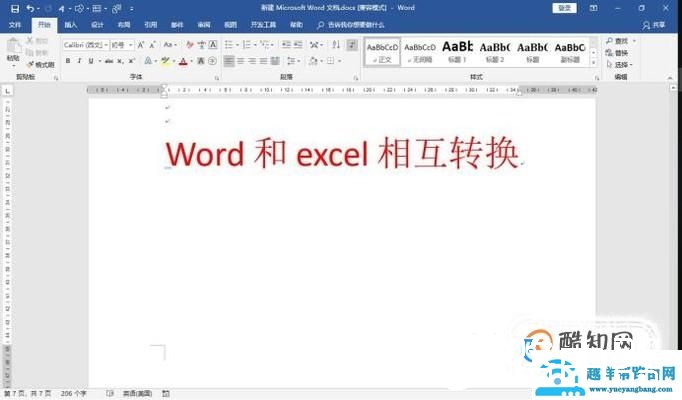Open the borders dropdown arrow

click(x=340, y=61)
